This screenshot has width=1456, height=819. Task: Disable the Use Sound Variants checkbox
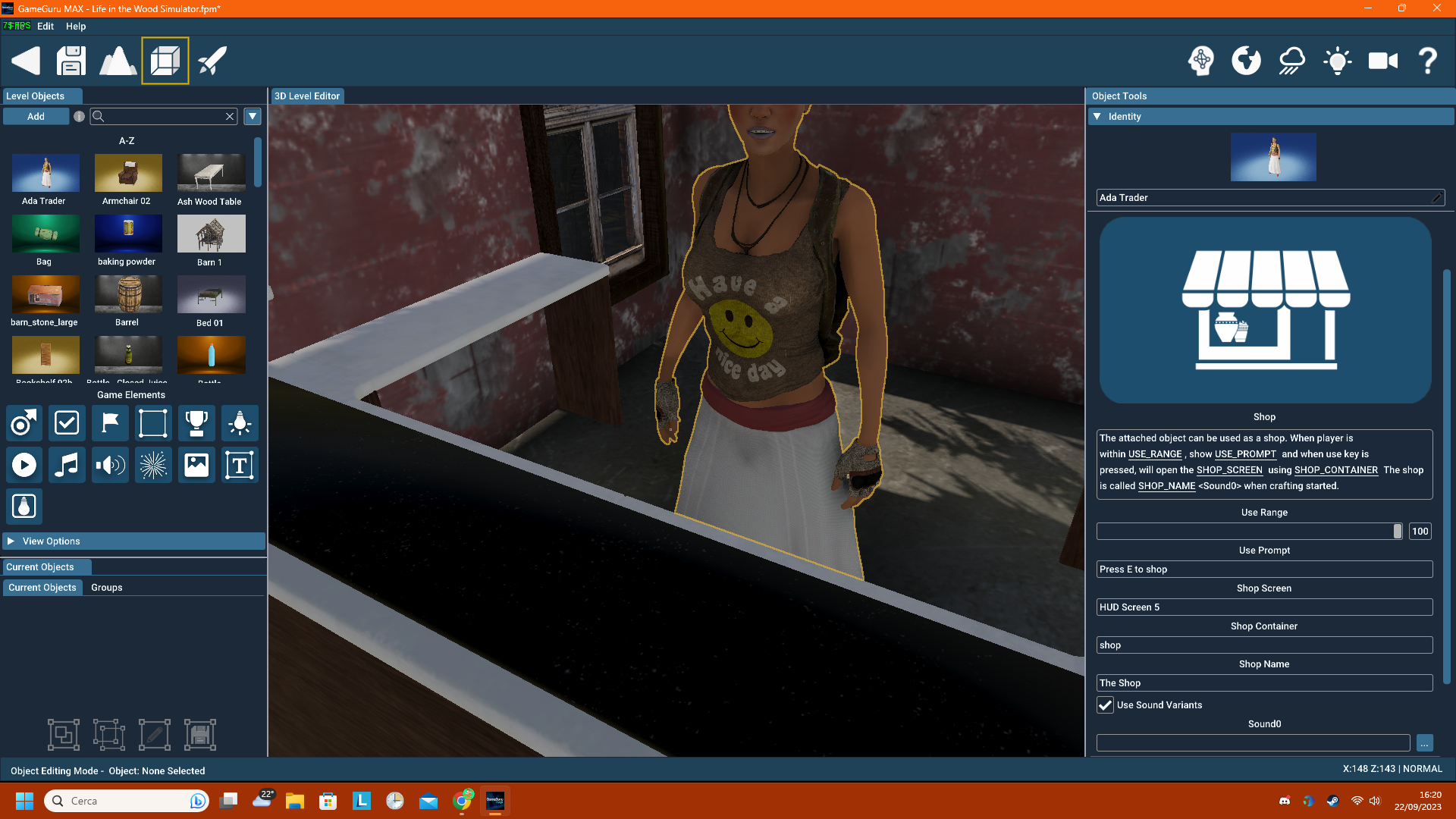pos(1105,705)
